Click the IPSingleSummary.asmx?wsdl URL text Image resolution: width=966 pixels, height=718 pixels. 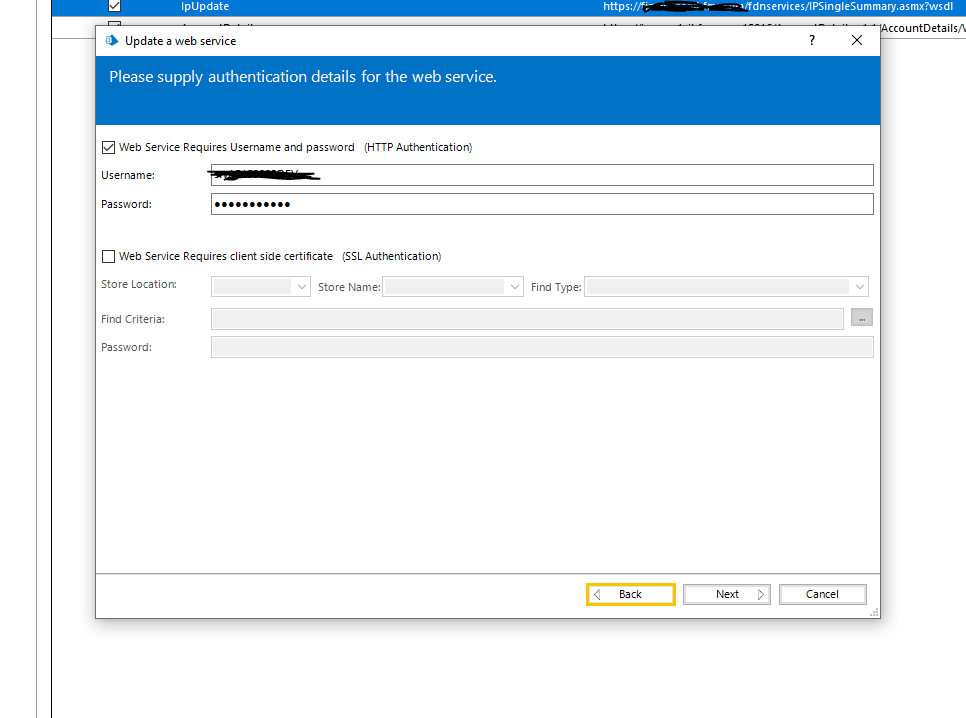(777, 6)
